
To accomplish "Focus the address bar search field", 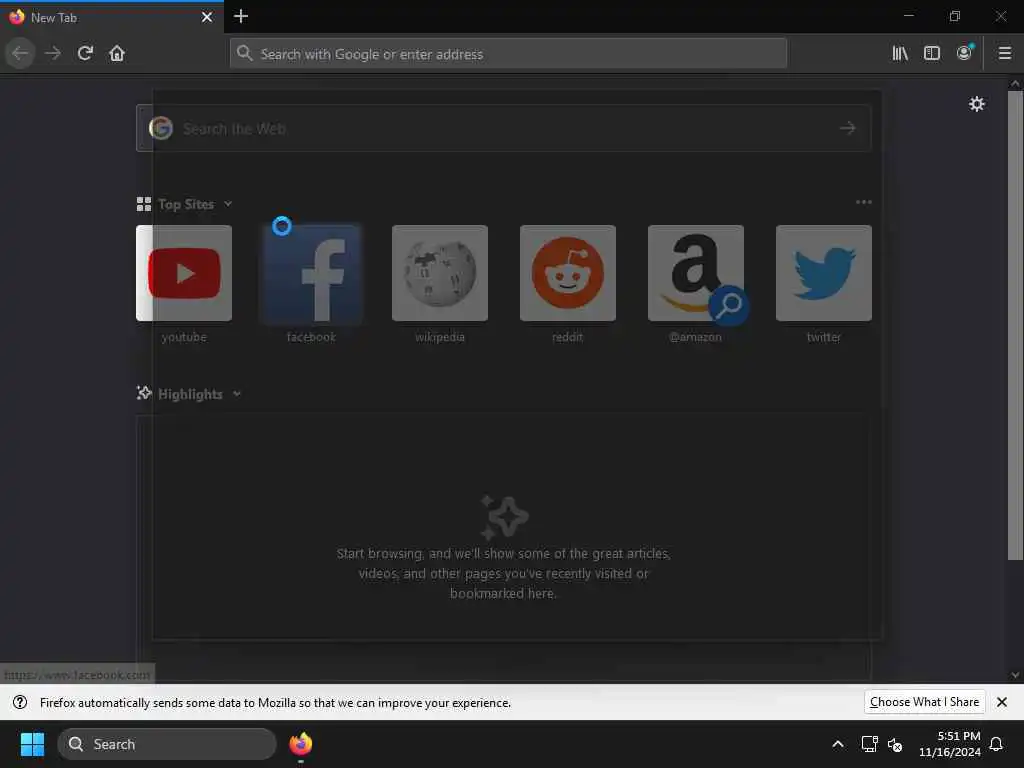I will 509,54.
